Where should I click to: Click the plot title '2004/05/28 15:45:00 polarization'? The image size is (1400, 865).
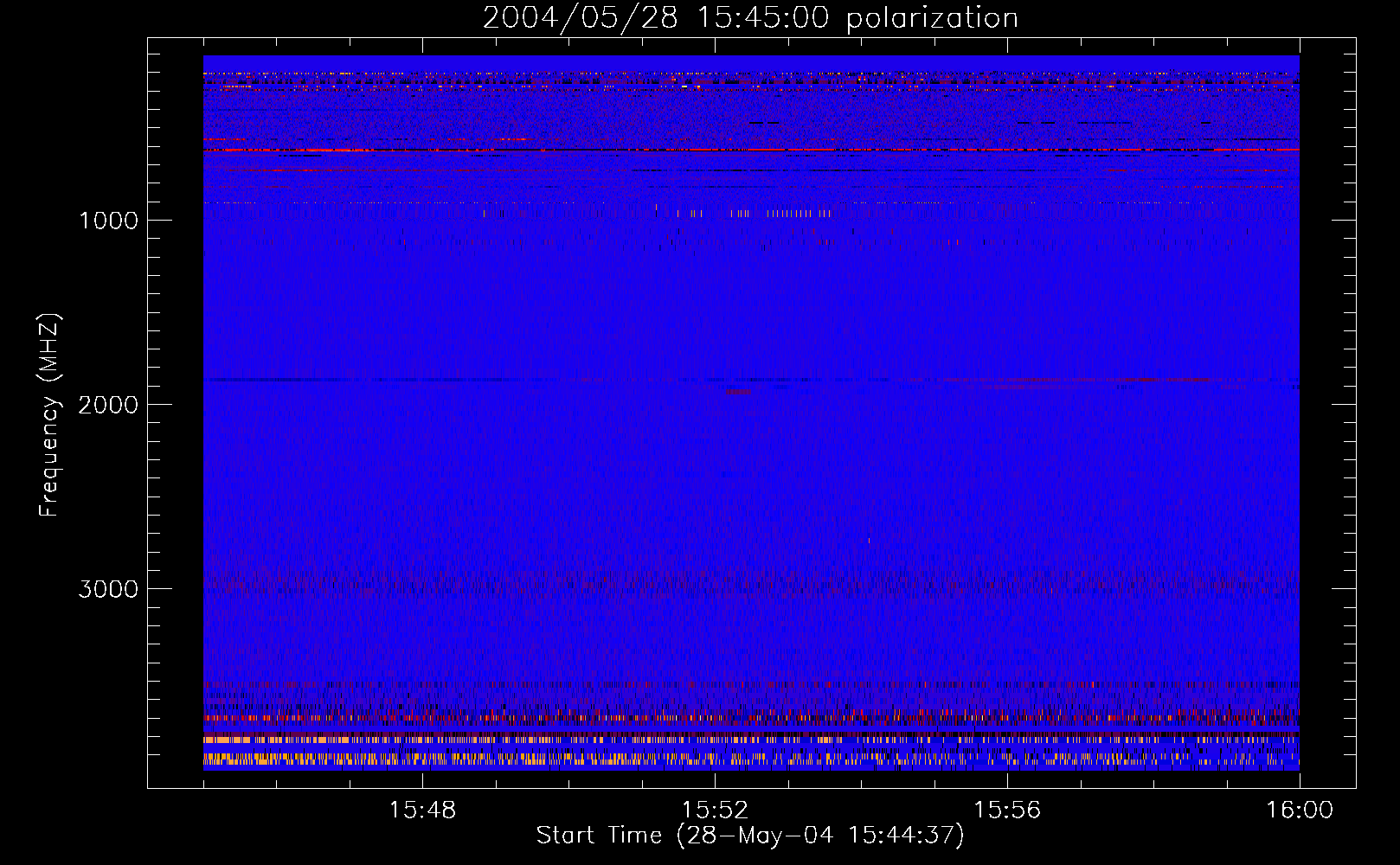750,18
